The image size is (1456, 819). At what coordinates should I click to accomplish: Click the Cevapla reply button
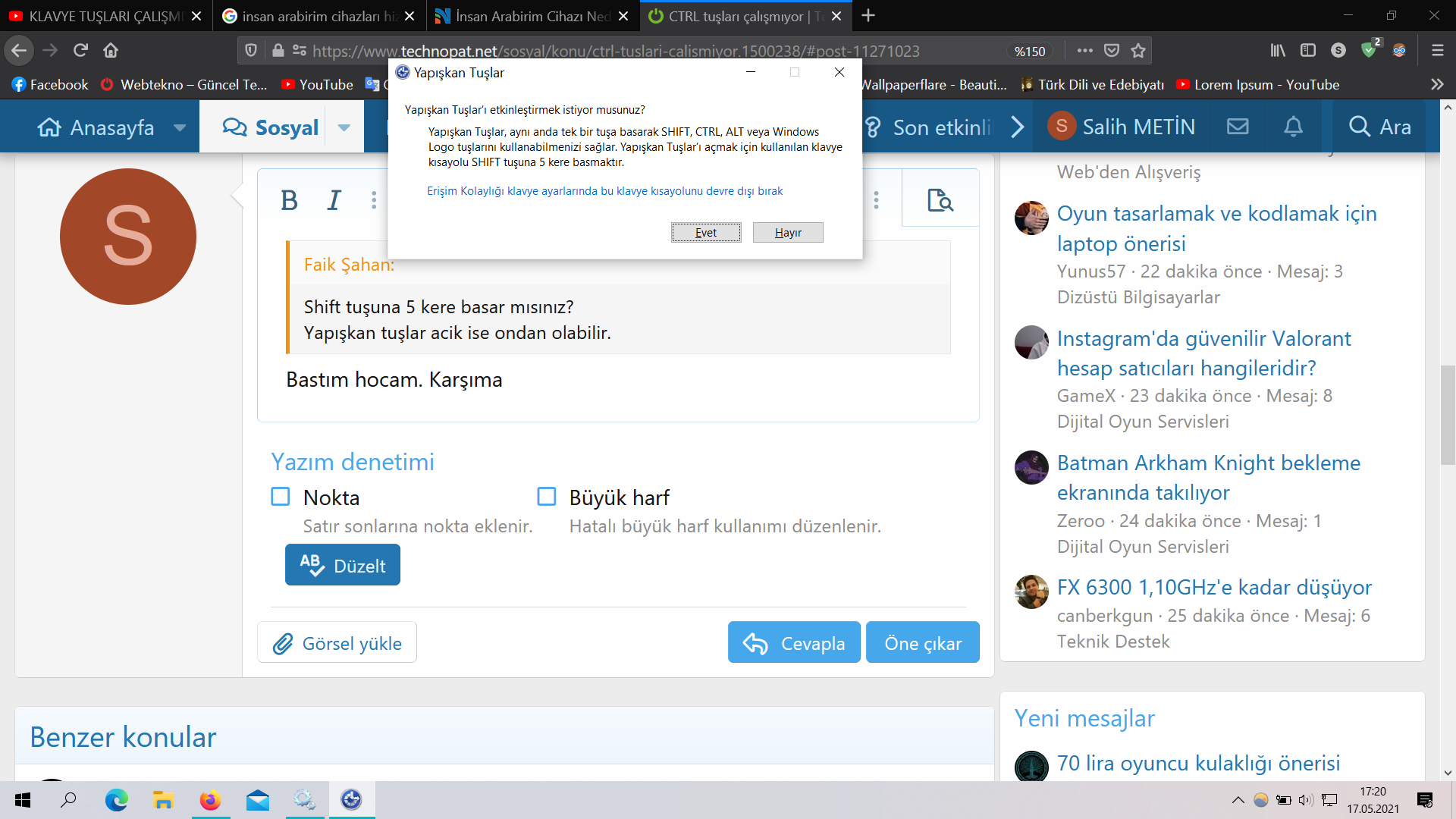[x=794, y=642]
